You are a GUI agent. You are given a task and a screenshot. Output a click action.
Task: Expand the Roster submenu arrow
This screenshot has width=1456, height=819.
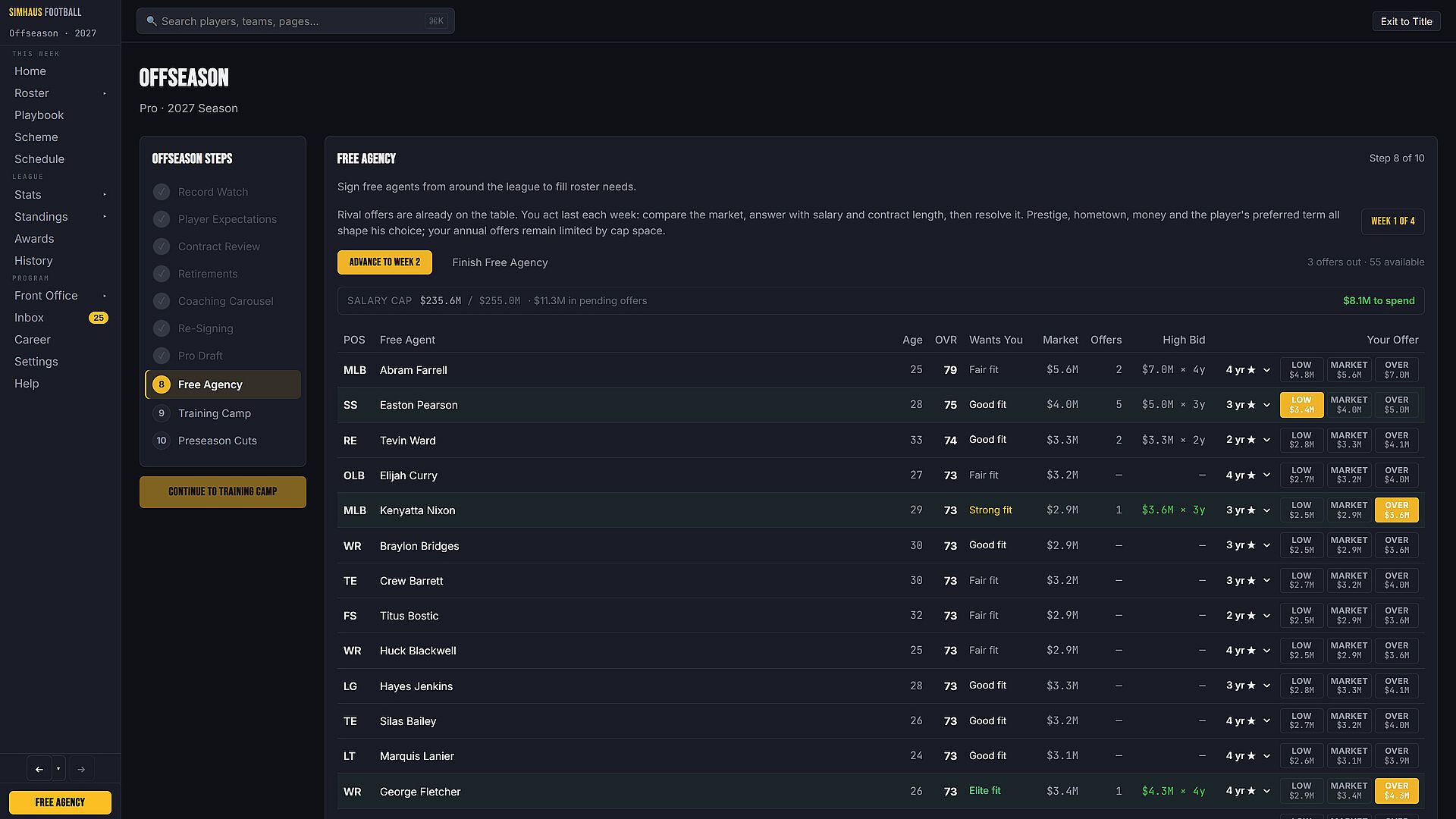[x=105, y=93]
